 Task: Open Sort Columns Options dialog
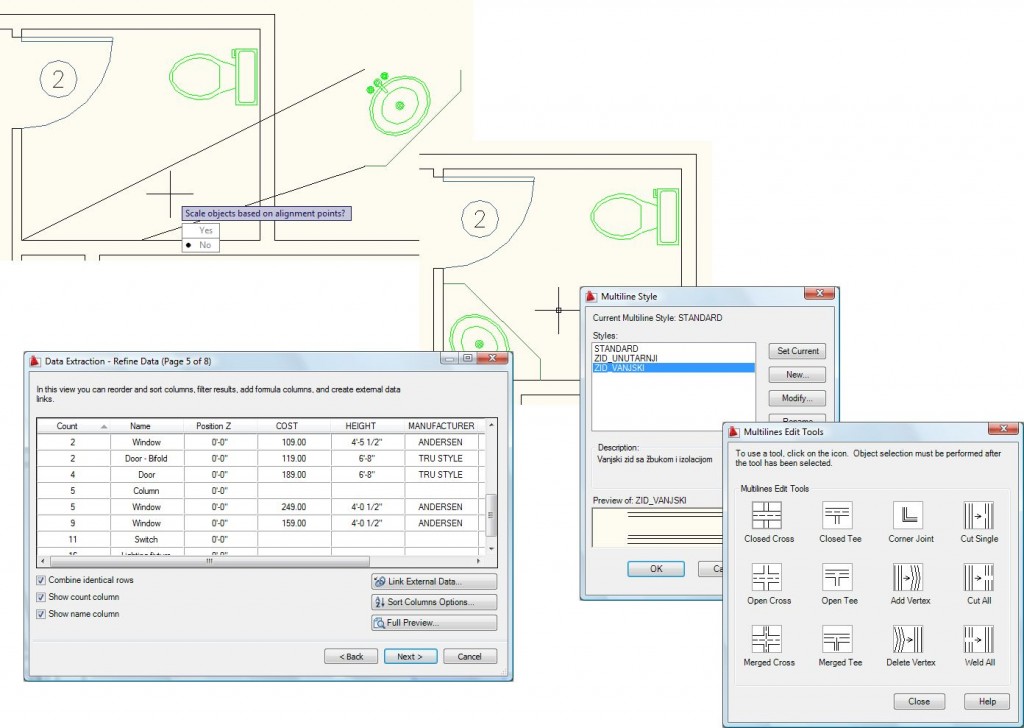point(433,602)
